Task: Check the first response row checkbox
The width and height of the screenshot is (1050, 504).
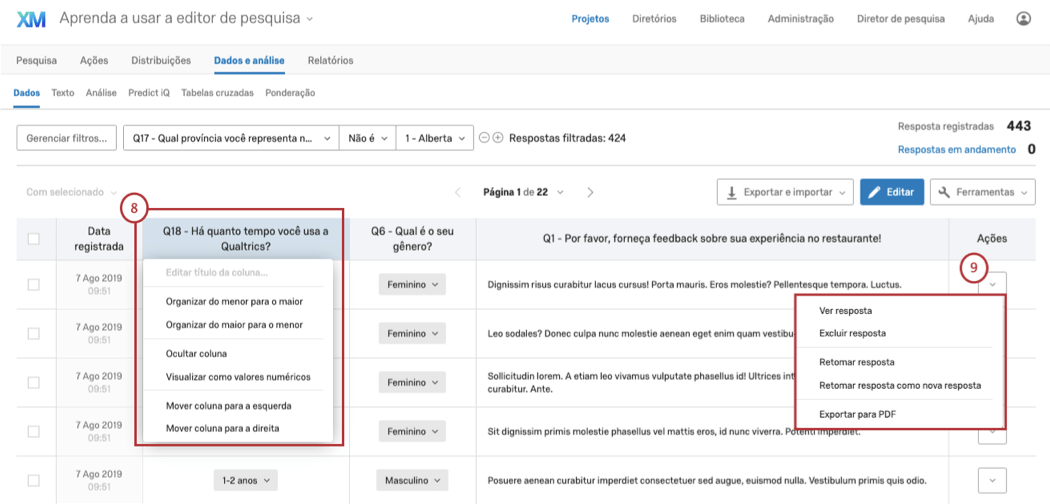Action: point(34,285)
